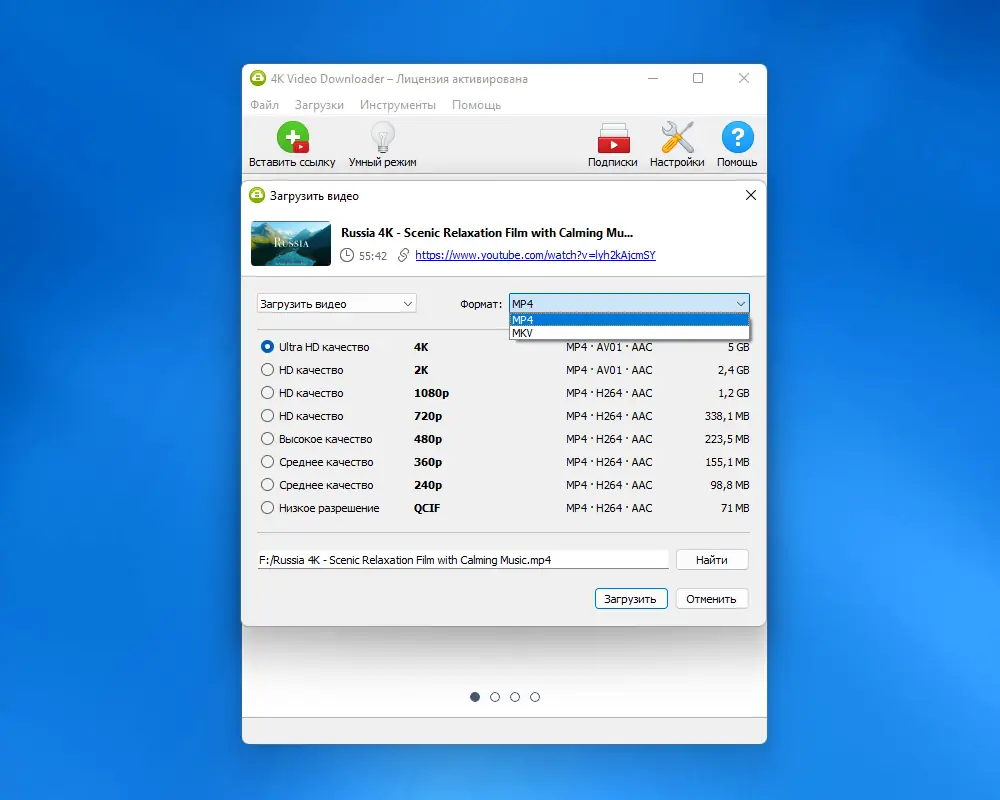Click the Paste Link (Вставить ссылку) icon
Screen dimensions: 1000x800
pos(293,137)
